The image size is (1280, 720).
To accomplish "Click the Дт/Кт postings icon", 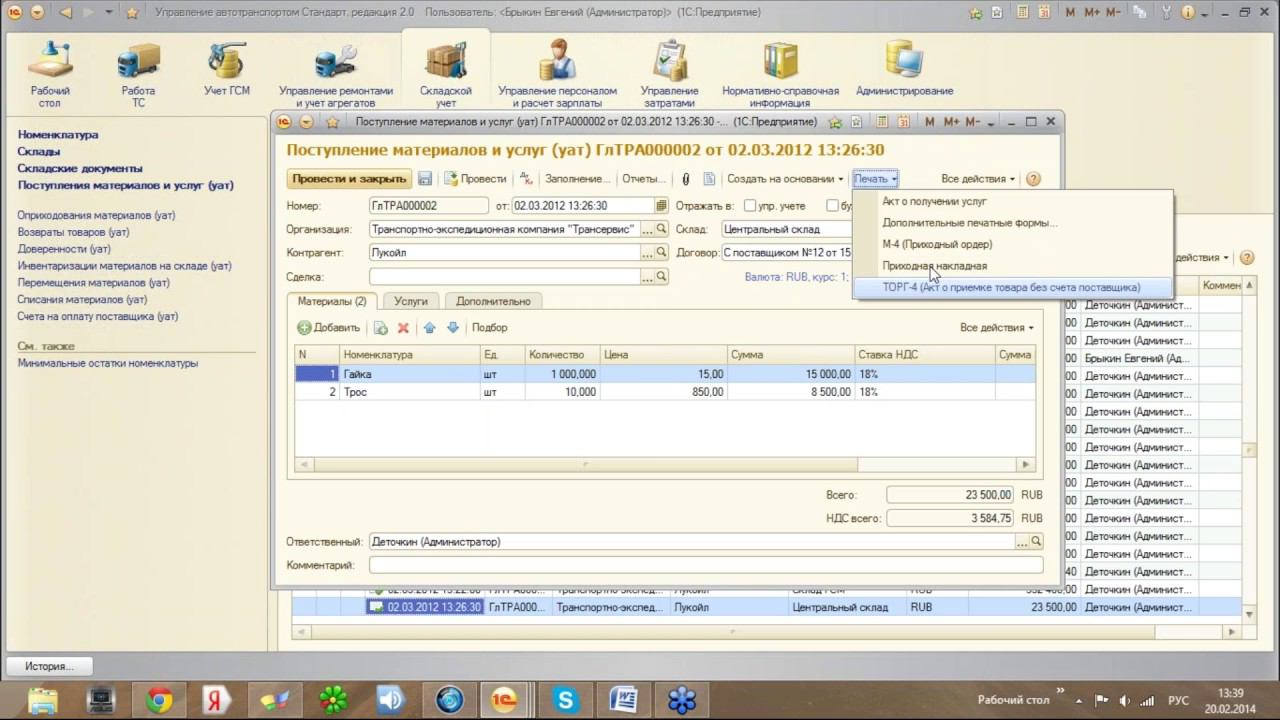I will click(527, 179).
